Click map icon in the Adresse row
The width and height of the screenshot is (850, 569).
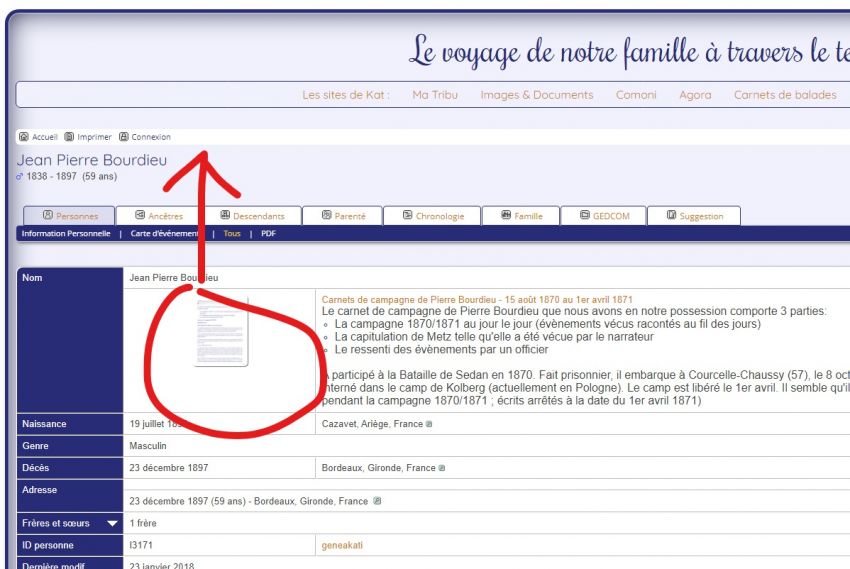(377, 501)
